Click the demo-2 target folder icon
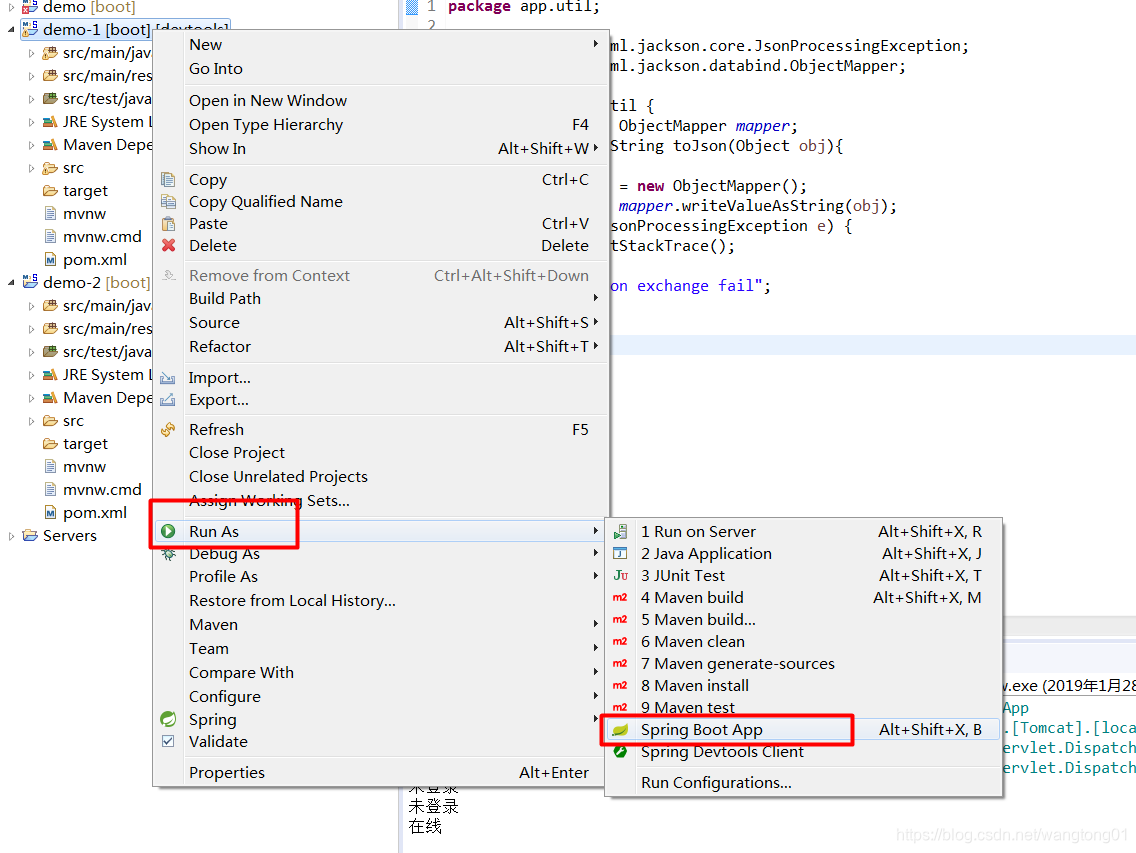The image size is (1136, 853). tap(50, 444)
